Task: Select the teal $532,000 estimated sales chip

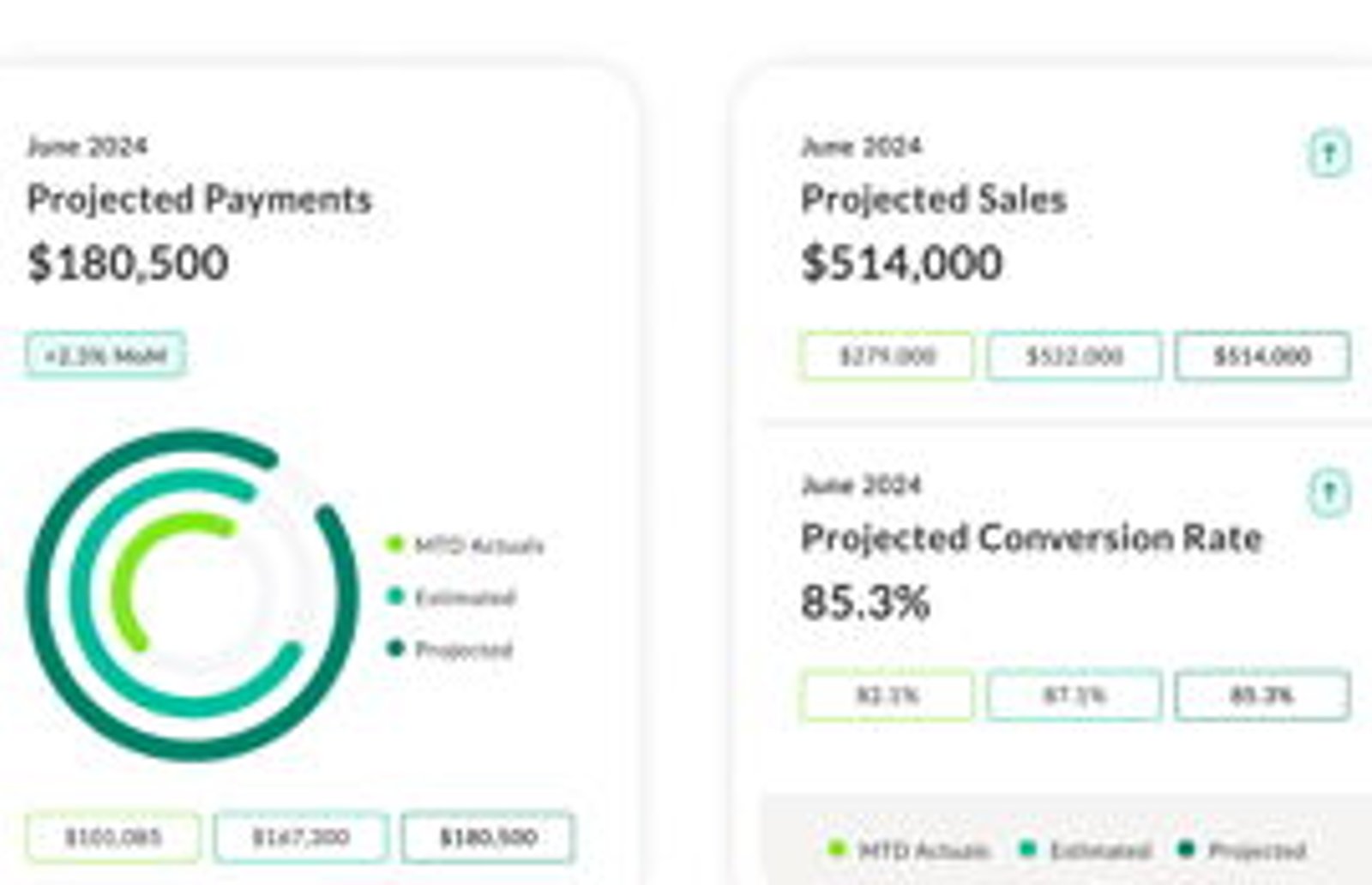Action: click(1074, 356)
